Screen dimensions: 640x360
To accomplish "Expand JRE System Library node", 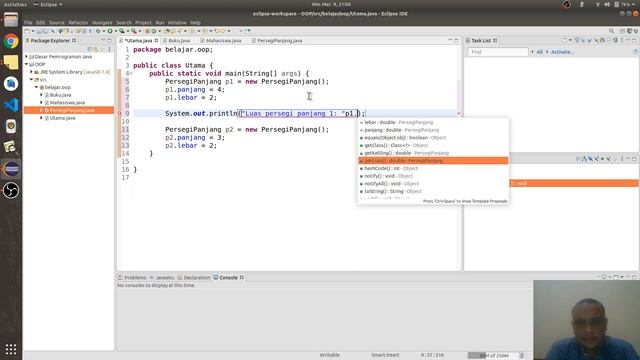I will tap(31, 72).
